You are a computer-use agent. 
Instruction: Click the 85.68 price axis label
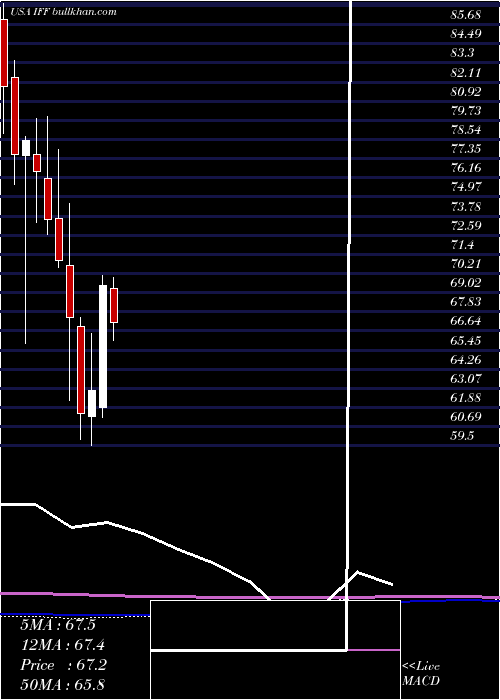click(466, 15)
